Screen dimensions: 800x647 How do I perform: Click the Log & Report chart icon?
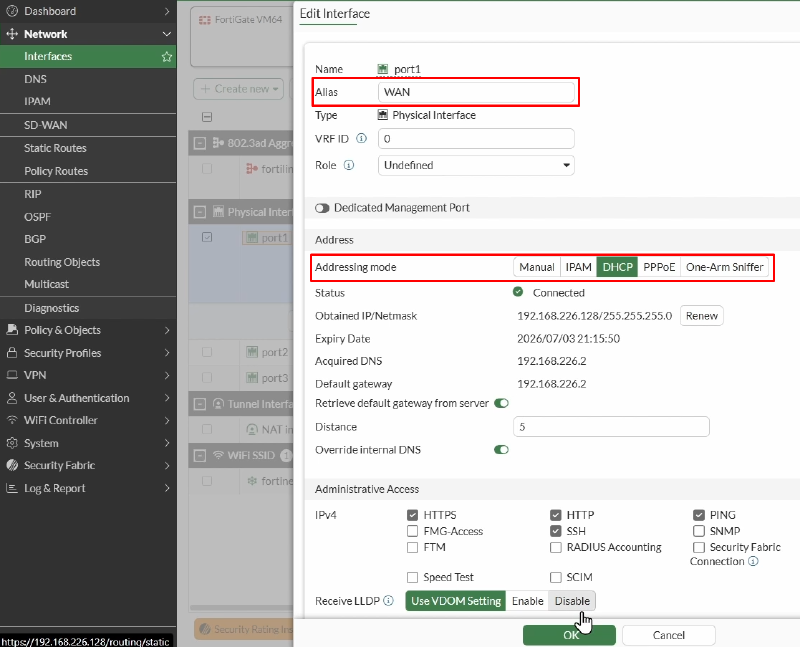(12, 488)
